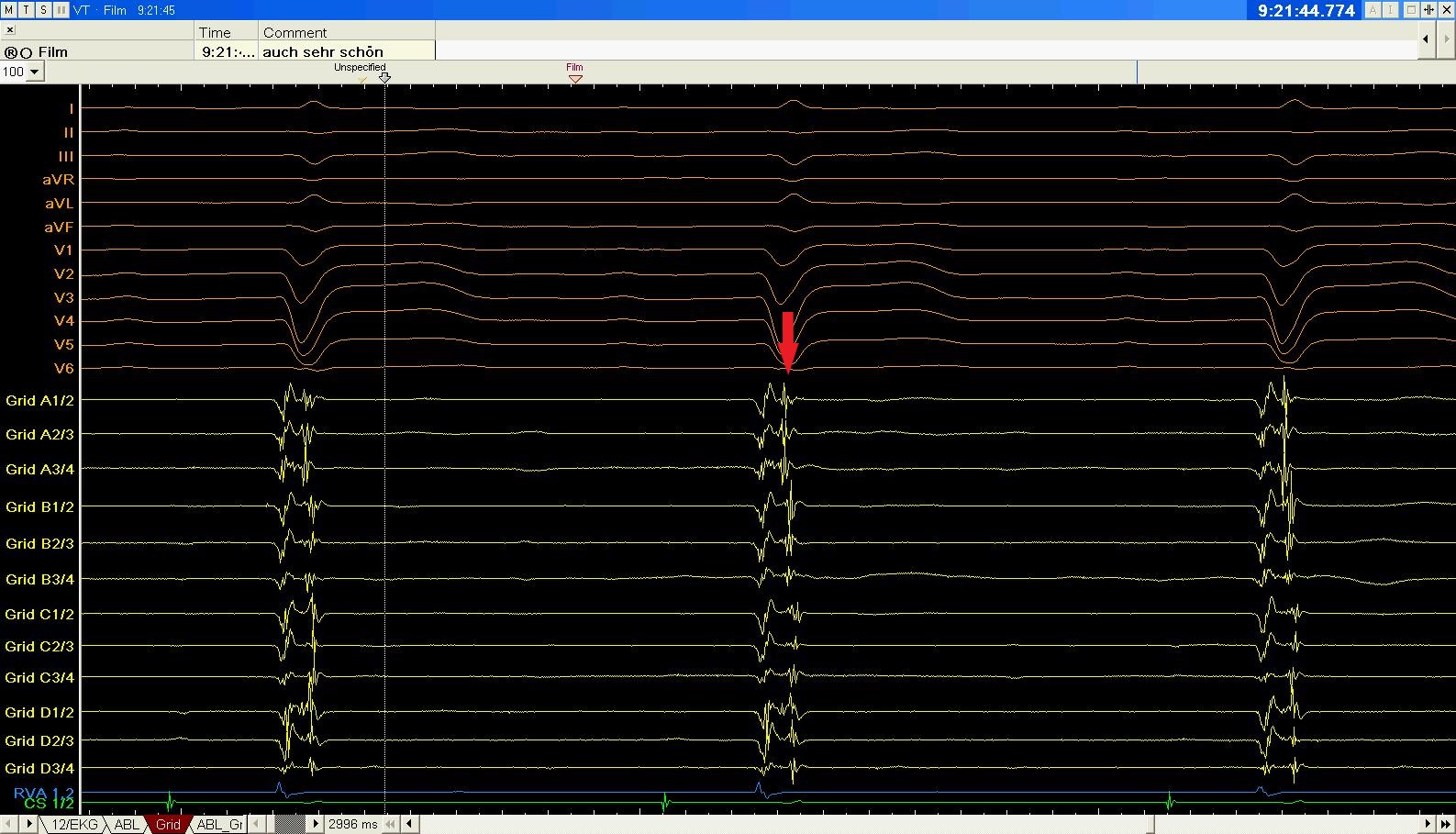Close the comment panel with small X

click(10, 30)
